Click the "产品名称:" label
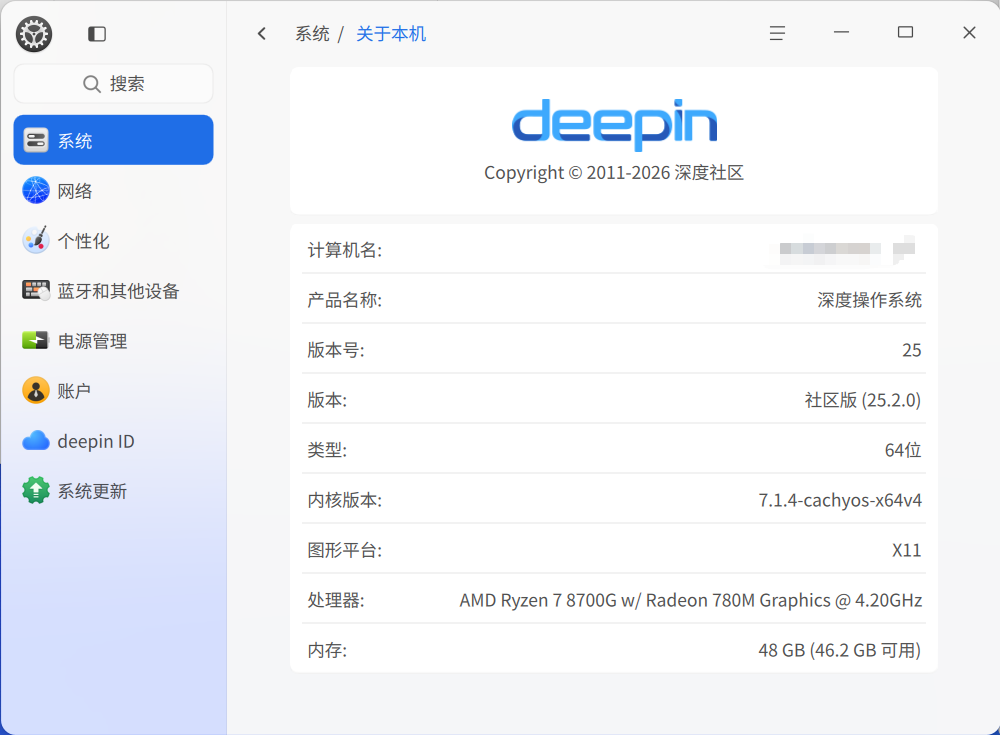 click(x=345, y=300)
